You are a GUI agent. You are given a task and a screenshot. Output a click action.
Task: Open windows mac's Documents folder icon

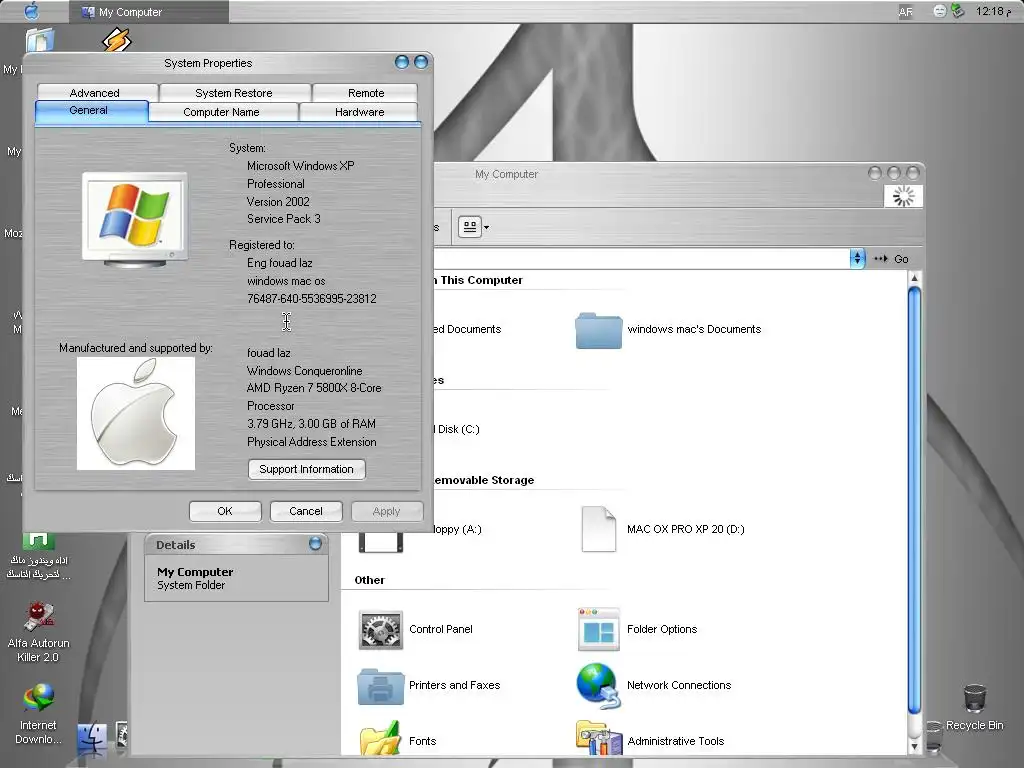[598, 330]
